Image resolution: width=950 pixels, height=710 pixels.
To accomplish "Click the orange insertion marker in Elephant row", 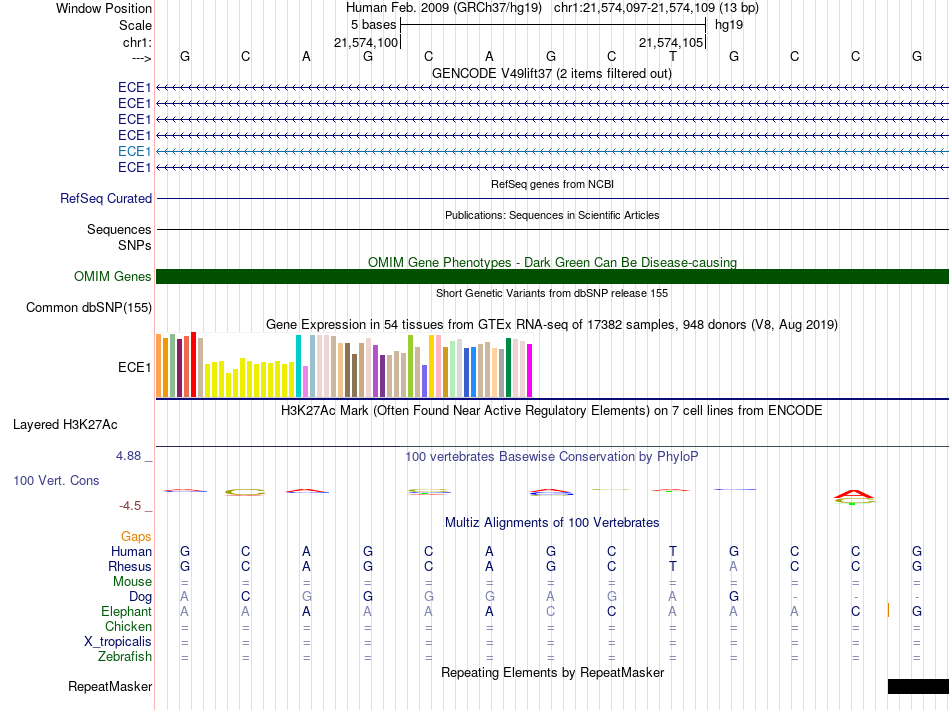I will coord(888,610).
